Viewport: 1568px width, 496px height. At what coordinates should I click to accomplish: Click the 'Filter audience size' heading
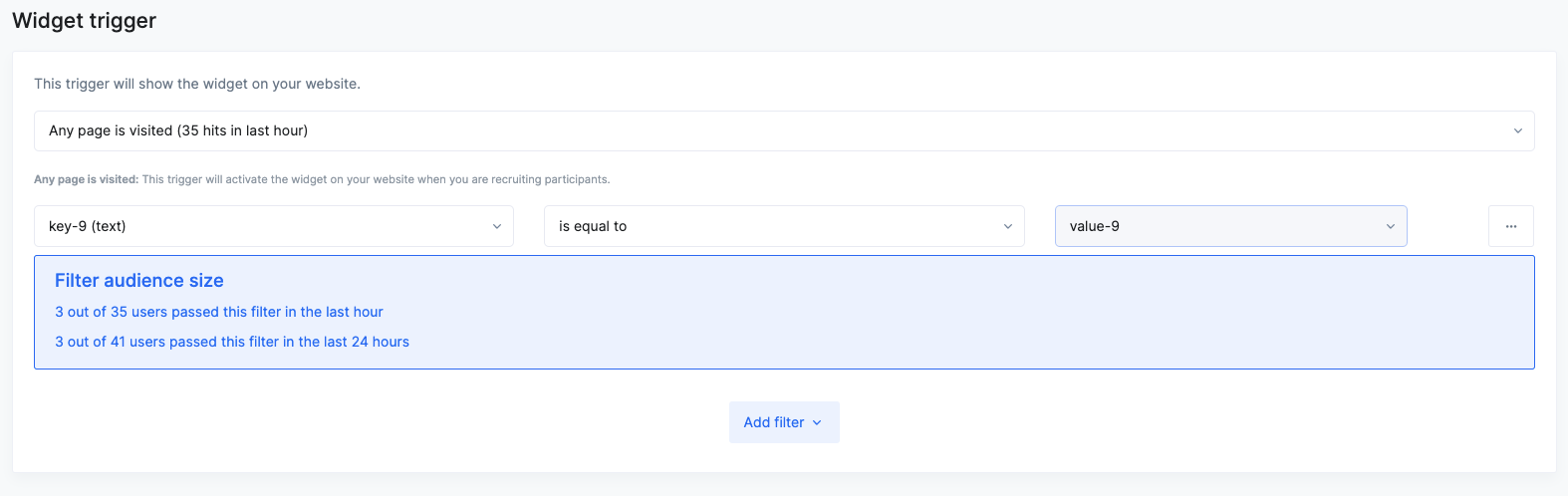[x=139, y=281]
